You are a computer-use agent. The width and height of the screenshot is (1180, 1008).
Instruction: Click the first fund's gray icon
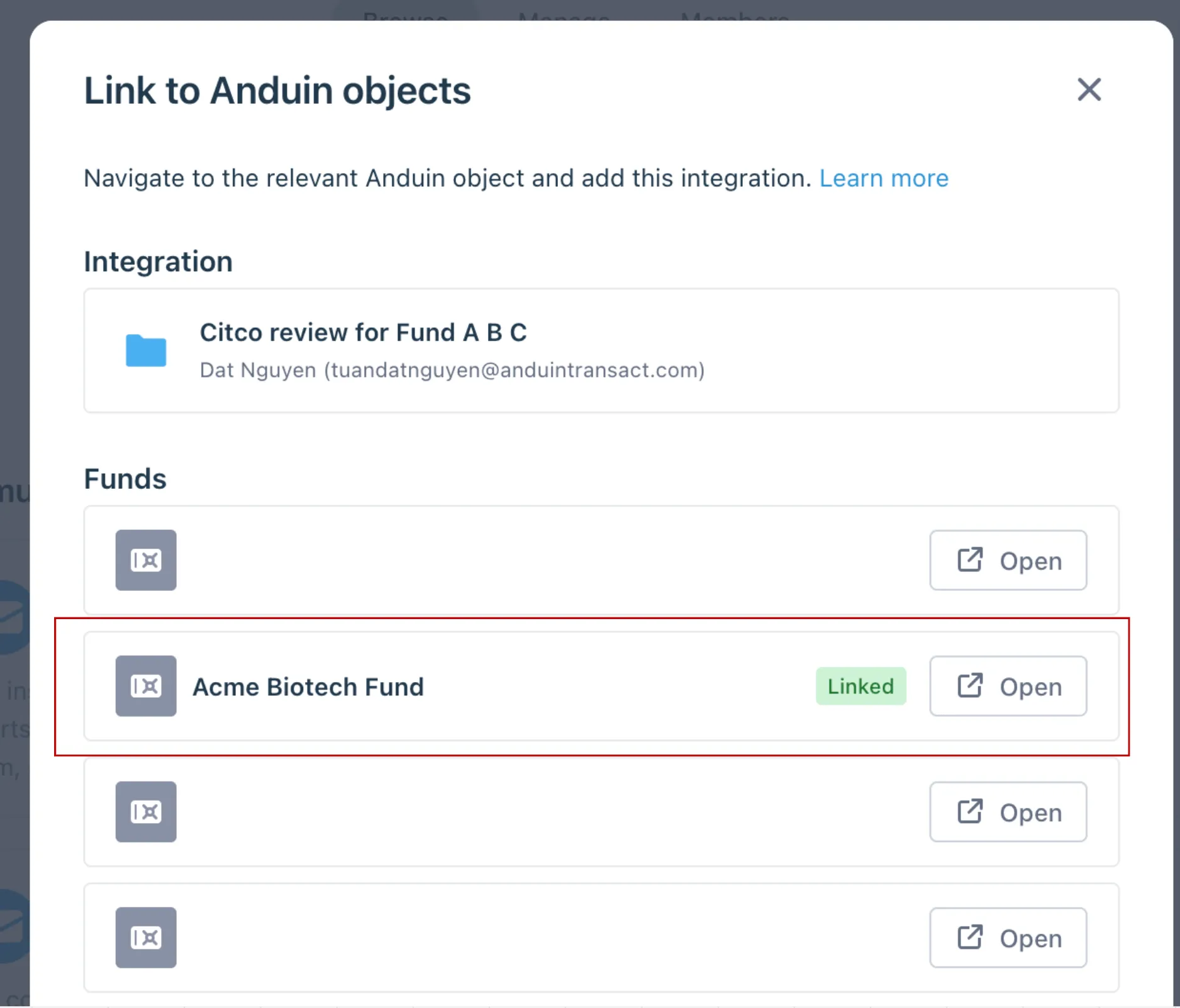coord(146,560)
